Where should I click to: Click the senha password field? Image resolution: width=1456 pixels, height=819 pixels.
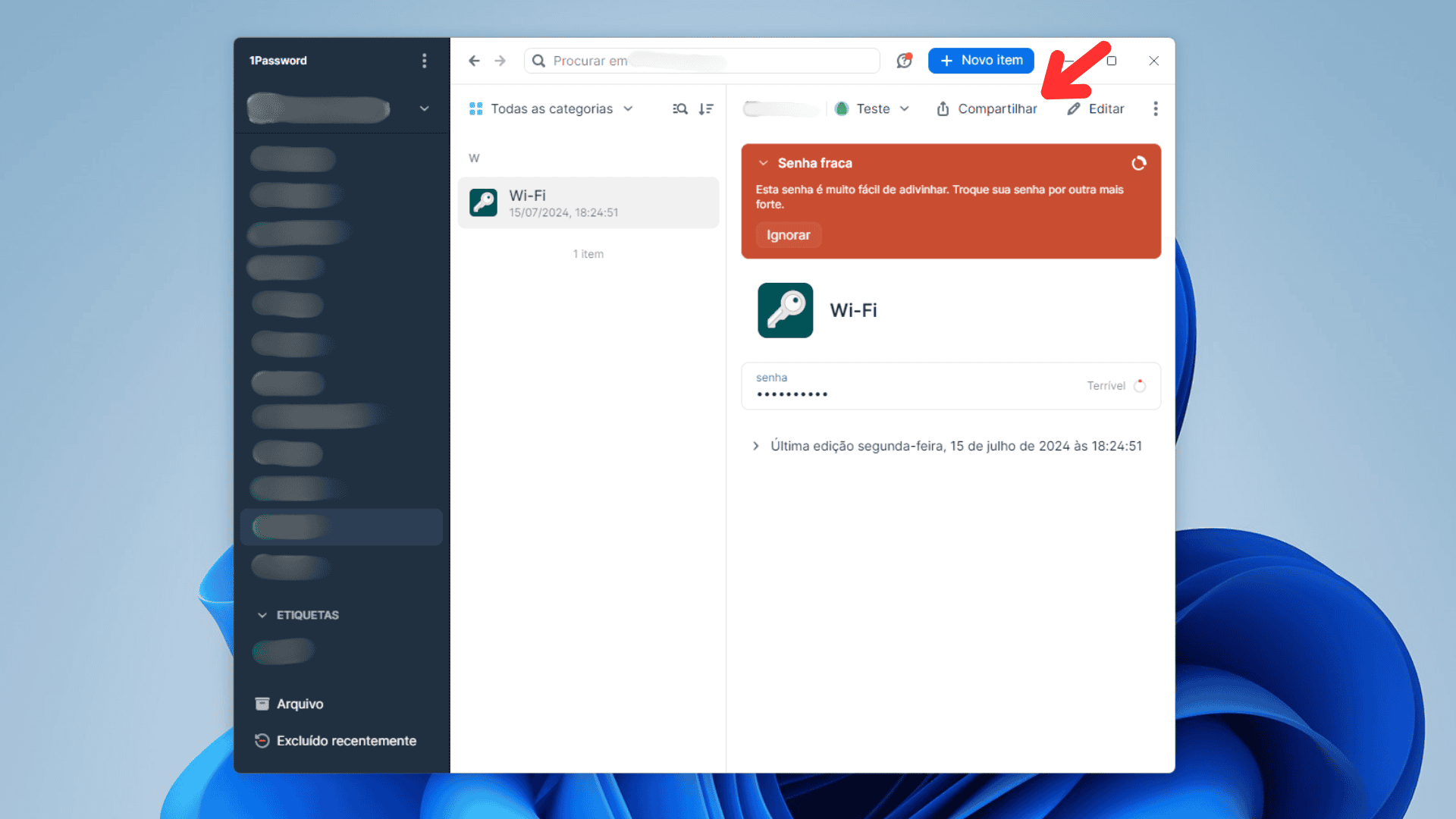pos(951,386)
